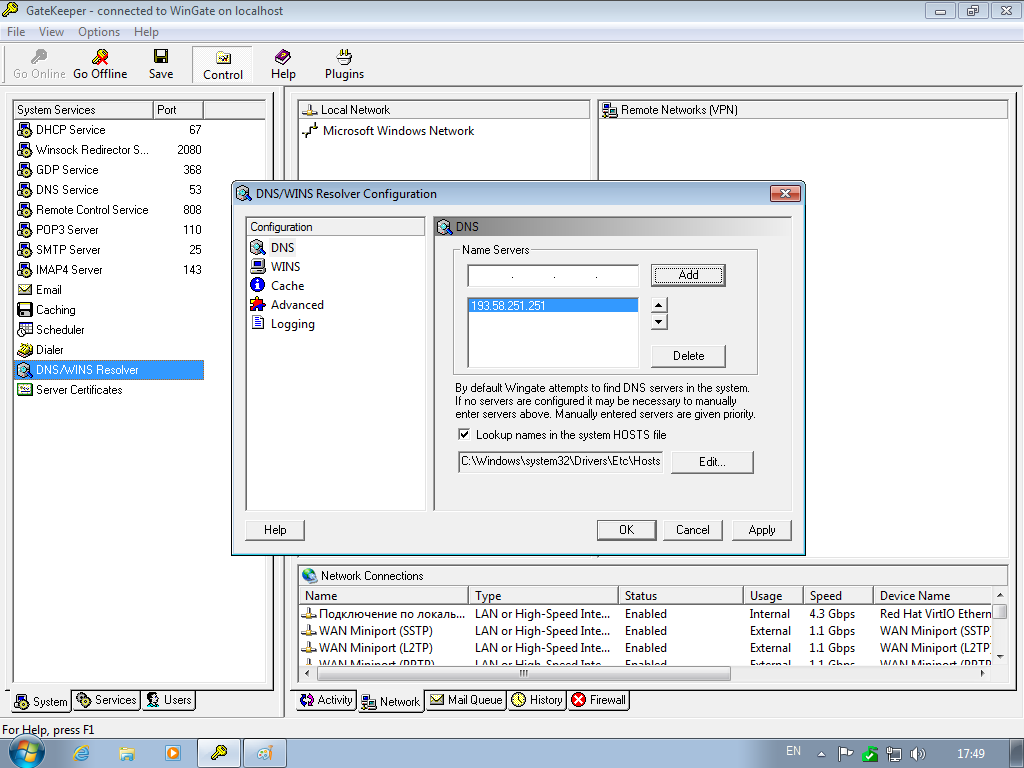Screen dimensions: 1024x768
Task: Open the File menu
Action: click(16, 32)
